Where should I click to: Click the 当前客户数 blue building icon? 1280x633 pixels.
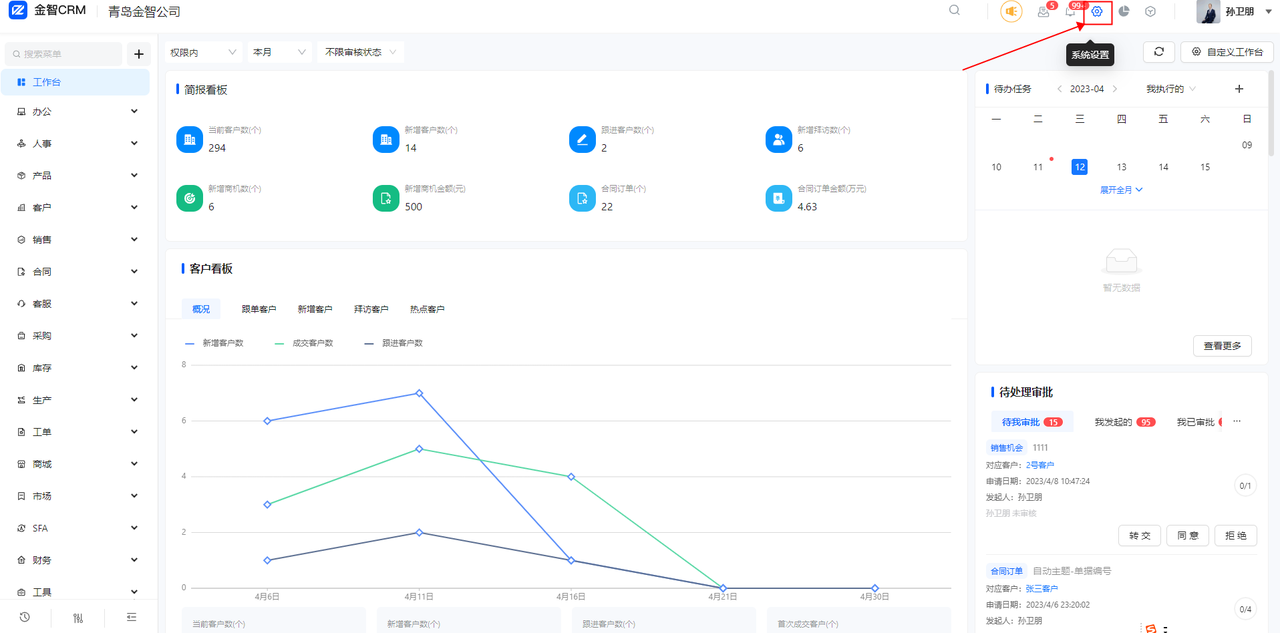click(x=189, y=139)
